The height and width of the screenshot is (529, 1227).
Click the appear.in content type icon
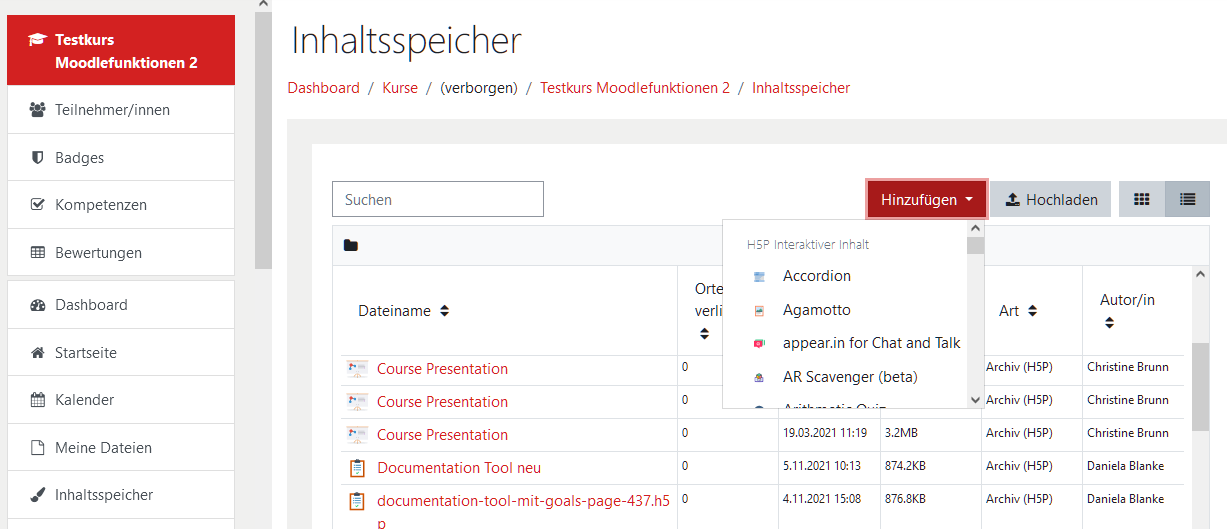tap(760, 343)
